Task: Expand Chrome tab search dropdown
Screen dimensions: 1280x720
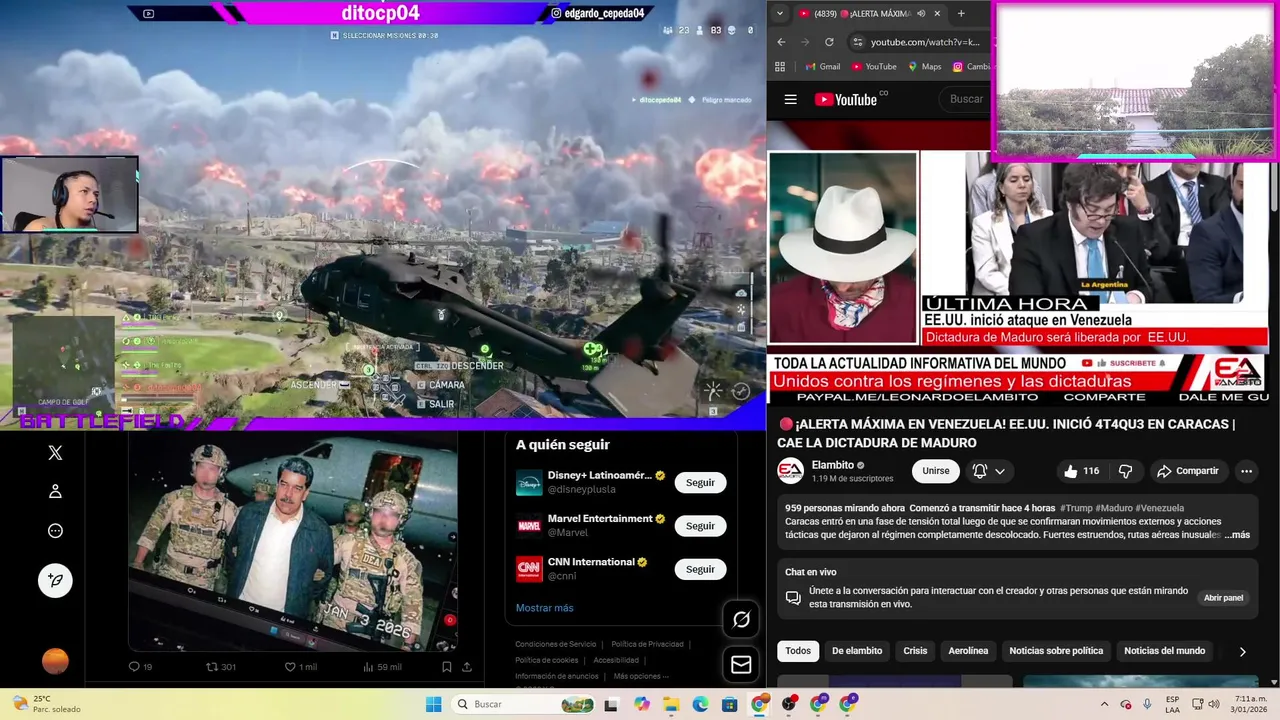Action: point(779,14)
